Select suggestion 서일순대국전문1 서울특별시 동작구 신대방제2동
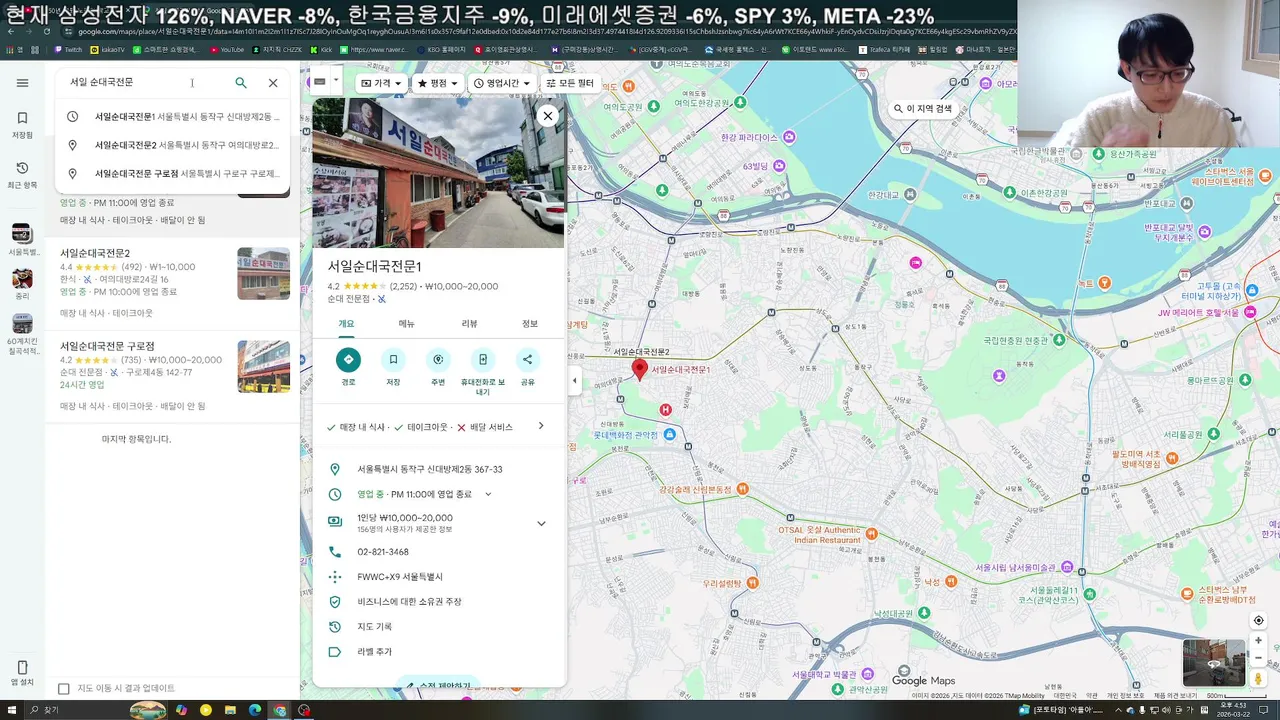 tap(172, 117)
